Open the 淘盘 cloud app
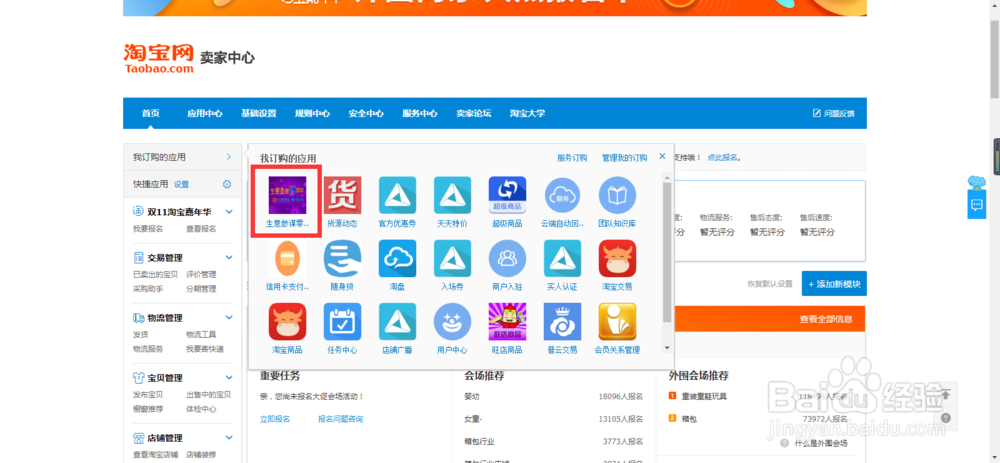Image resolution: width=1000 pixels, height=463 pixels. (397, 258)
